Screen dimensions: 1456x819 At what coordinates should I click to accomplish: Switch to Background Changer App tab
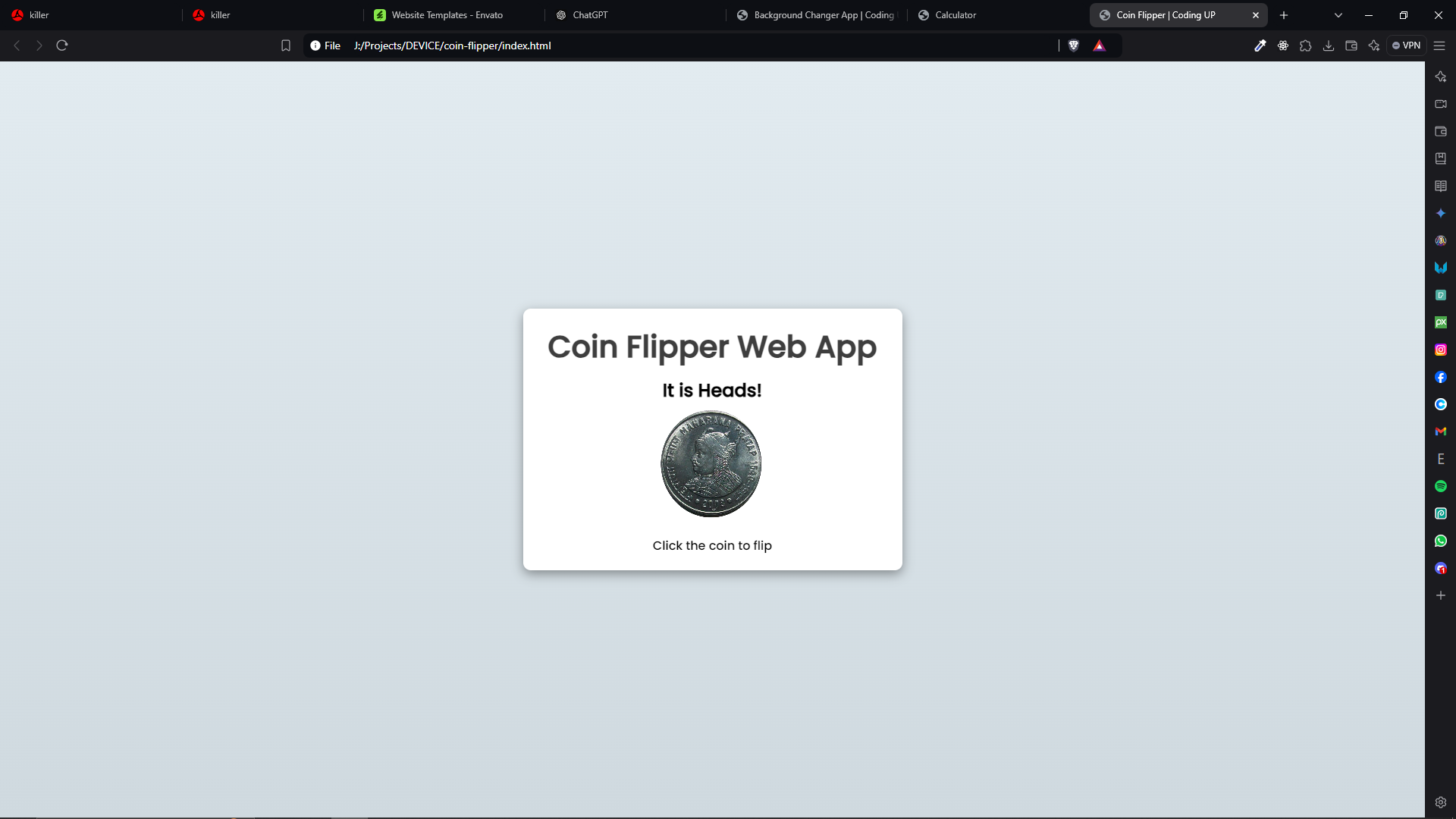(x=816, y=15)
